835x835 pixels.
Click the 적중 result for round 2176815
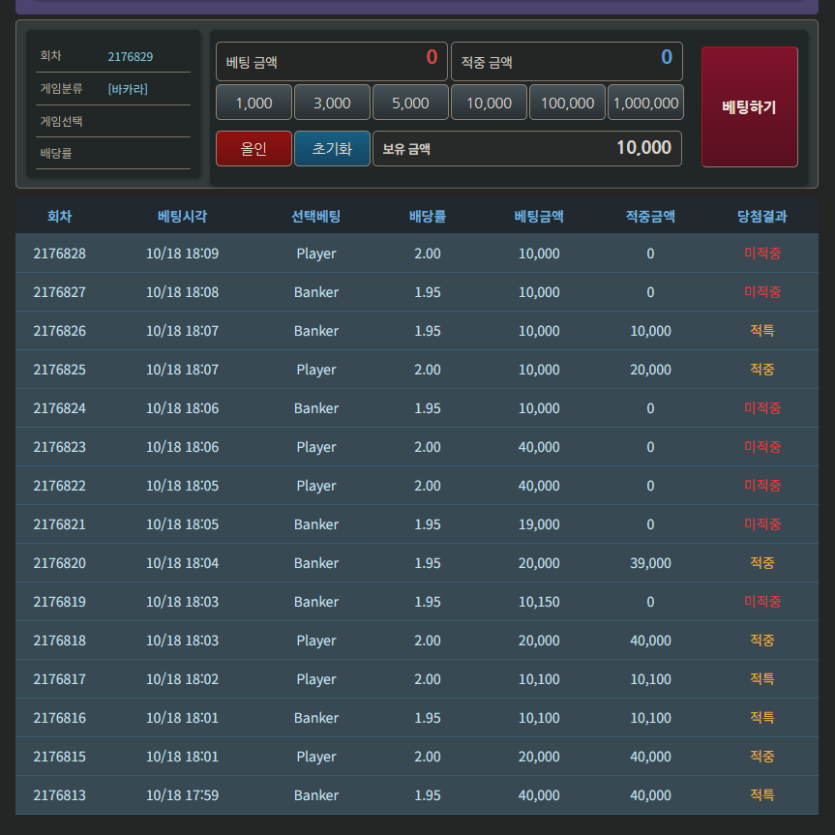[x=762, y=757]
